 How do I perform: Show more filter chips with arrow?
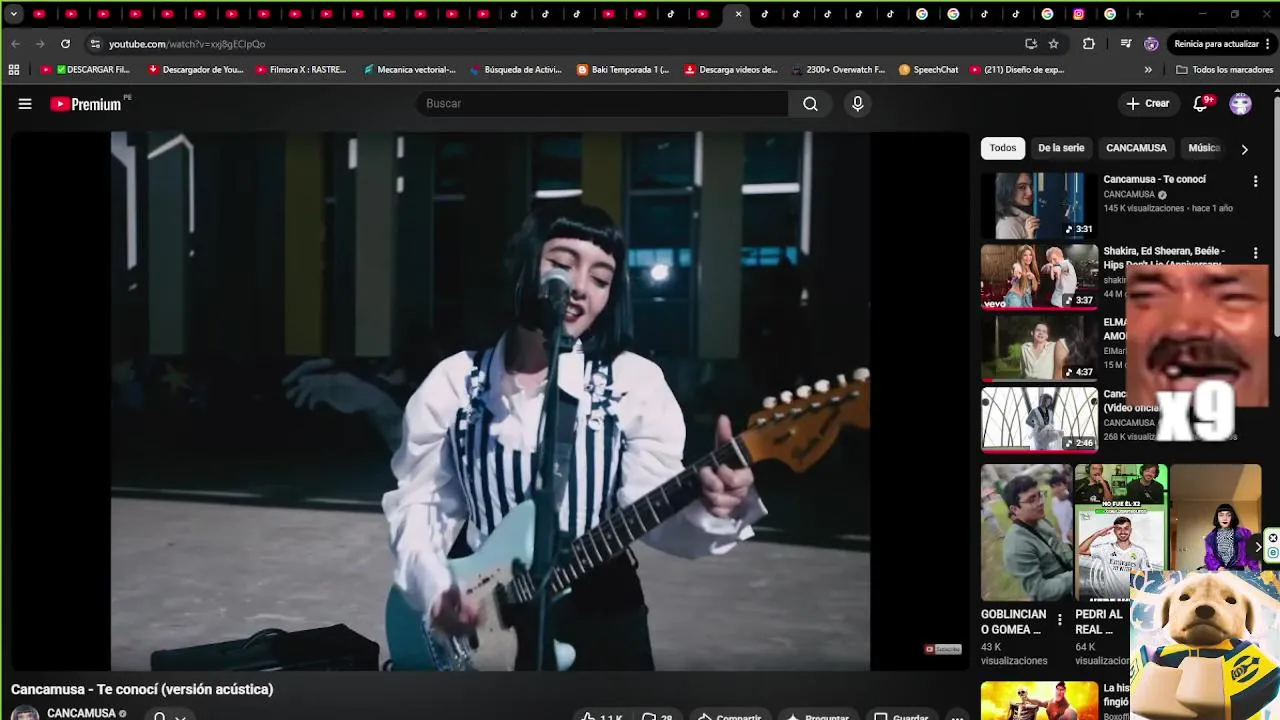point(1244,149)
